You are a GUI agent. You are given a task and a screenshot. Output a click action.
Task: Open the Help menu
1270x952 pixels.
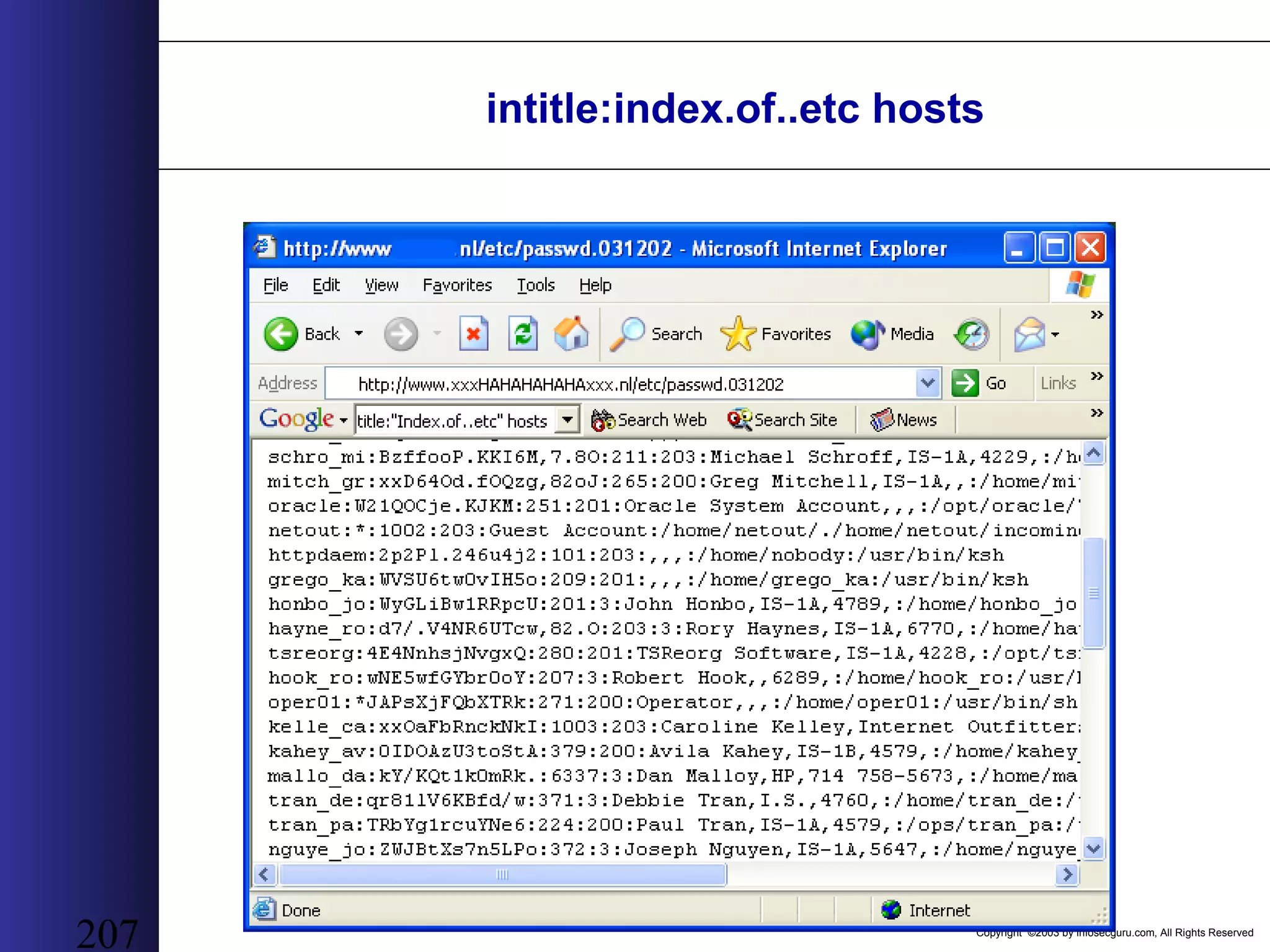[595, 285]
